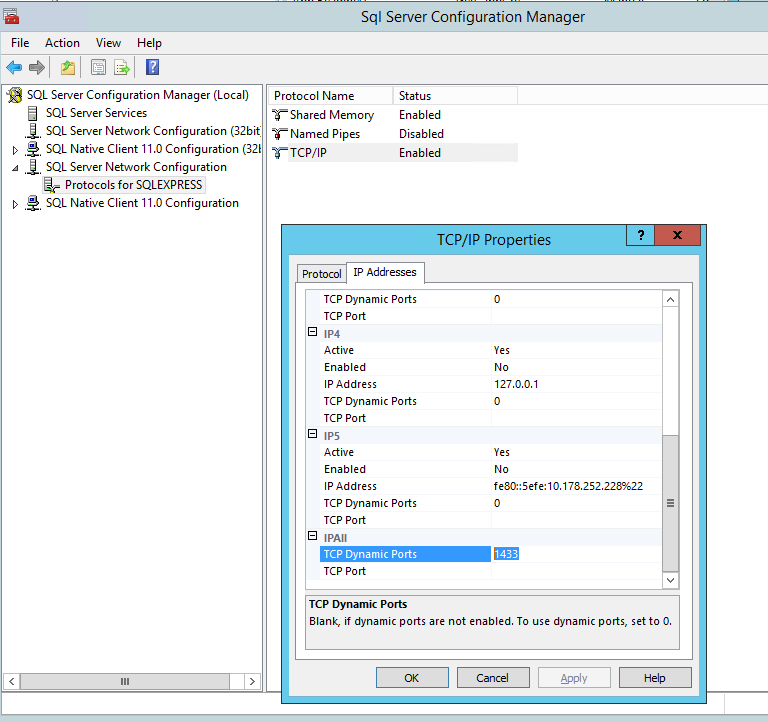Click the SQL Server Services tree icon

click(x=32, y=113)
